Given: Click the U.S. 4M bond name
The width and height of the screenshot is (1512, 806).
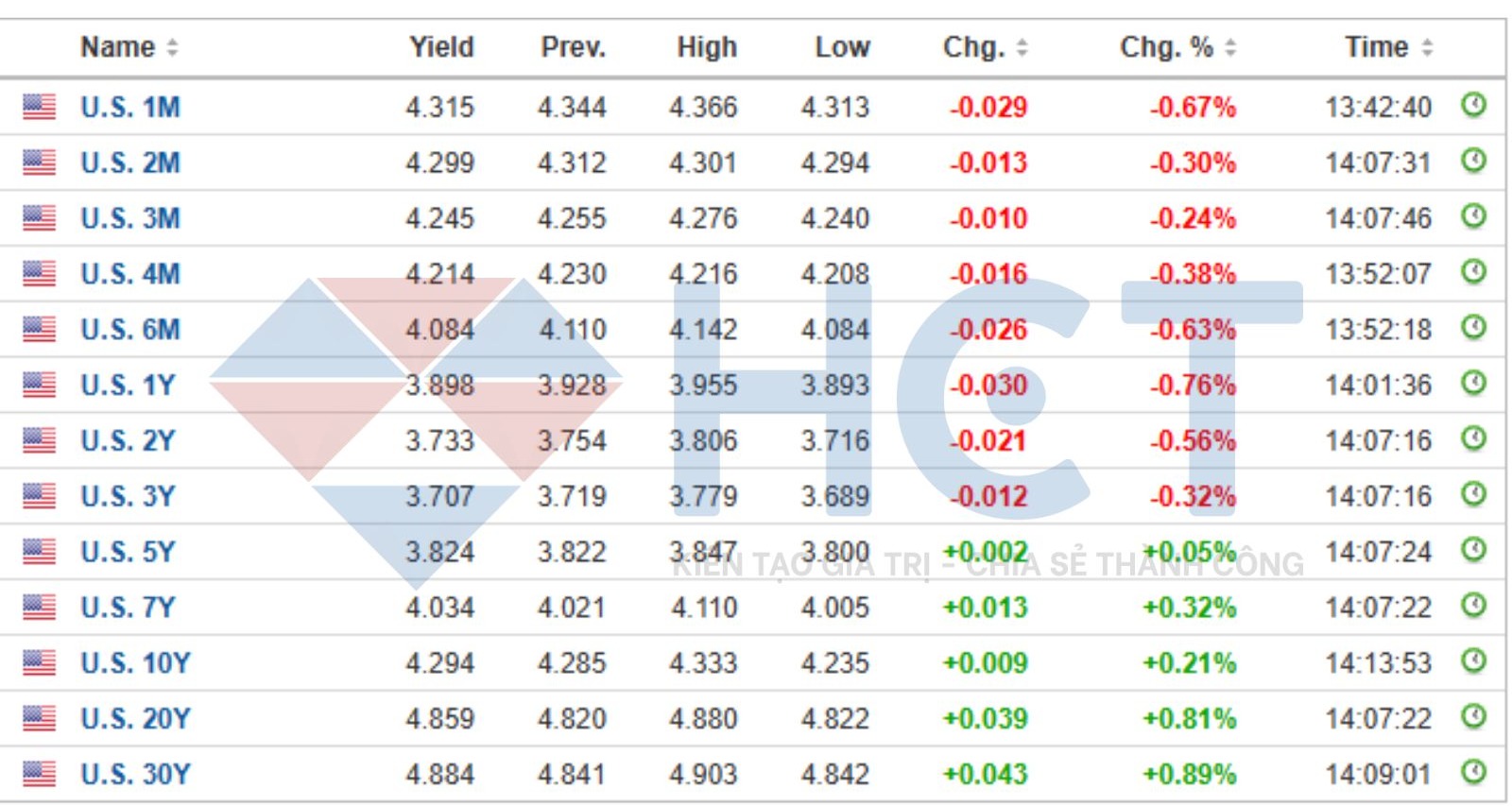Looking at the screenshot, I should [129, 274].
